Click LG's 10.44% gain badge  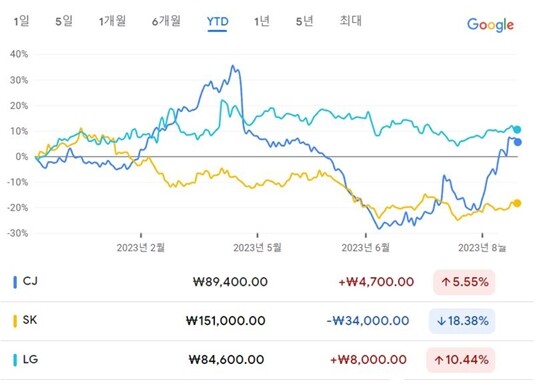point(461,360)
